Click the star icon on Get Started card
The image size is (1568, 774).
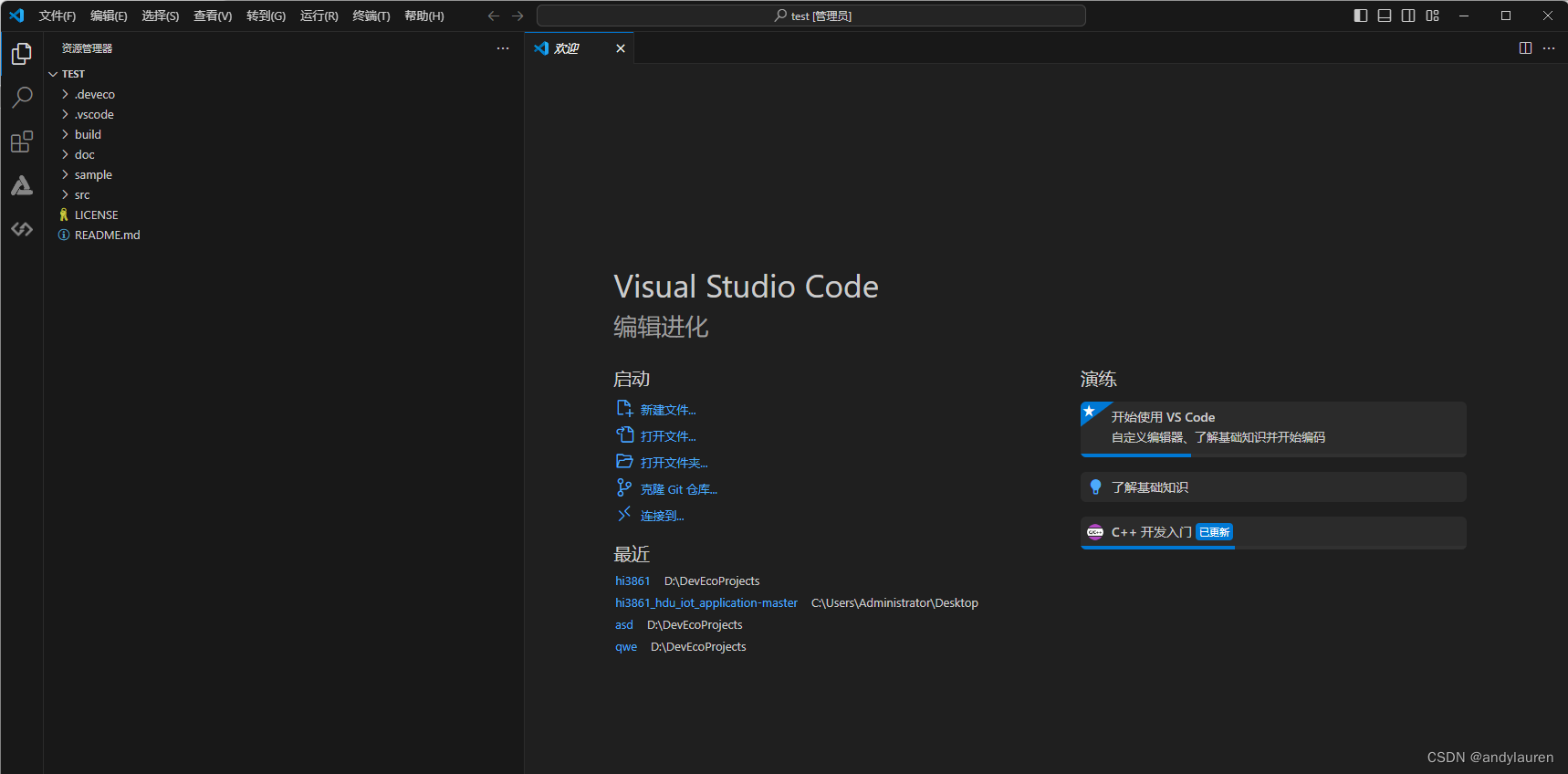(1090, 412)
